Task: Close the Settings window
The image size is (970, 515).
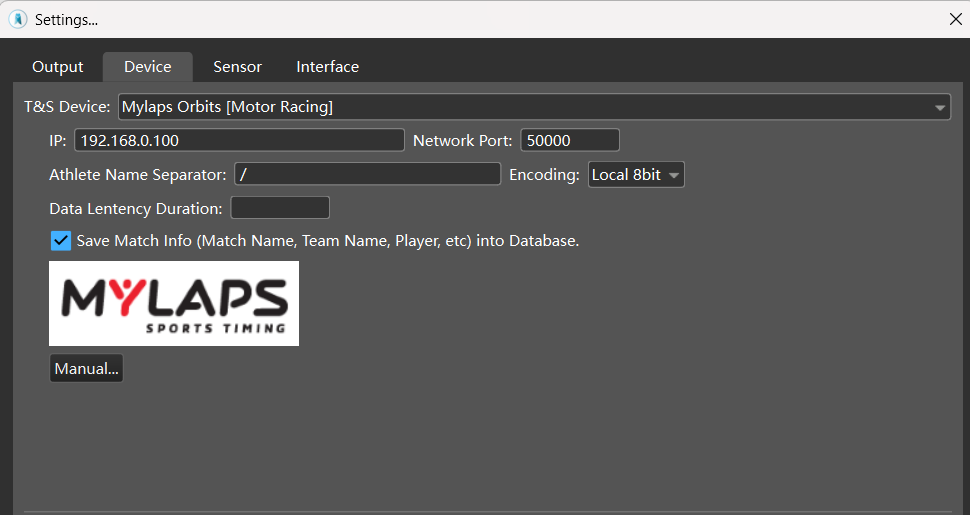Action: tap(954, 19)
